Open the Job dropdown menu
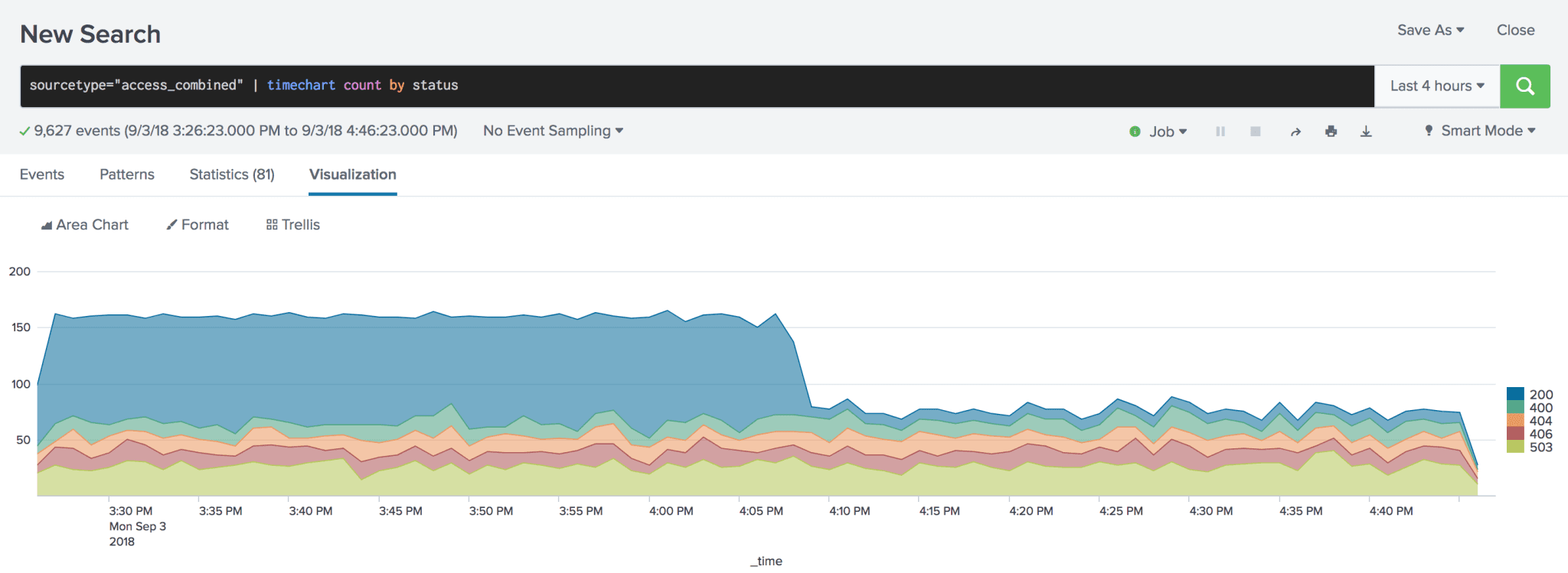This screenshot has width=1568, height=573. [x=1159, y=132]
